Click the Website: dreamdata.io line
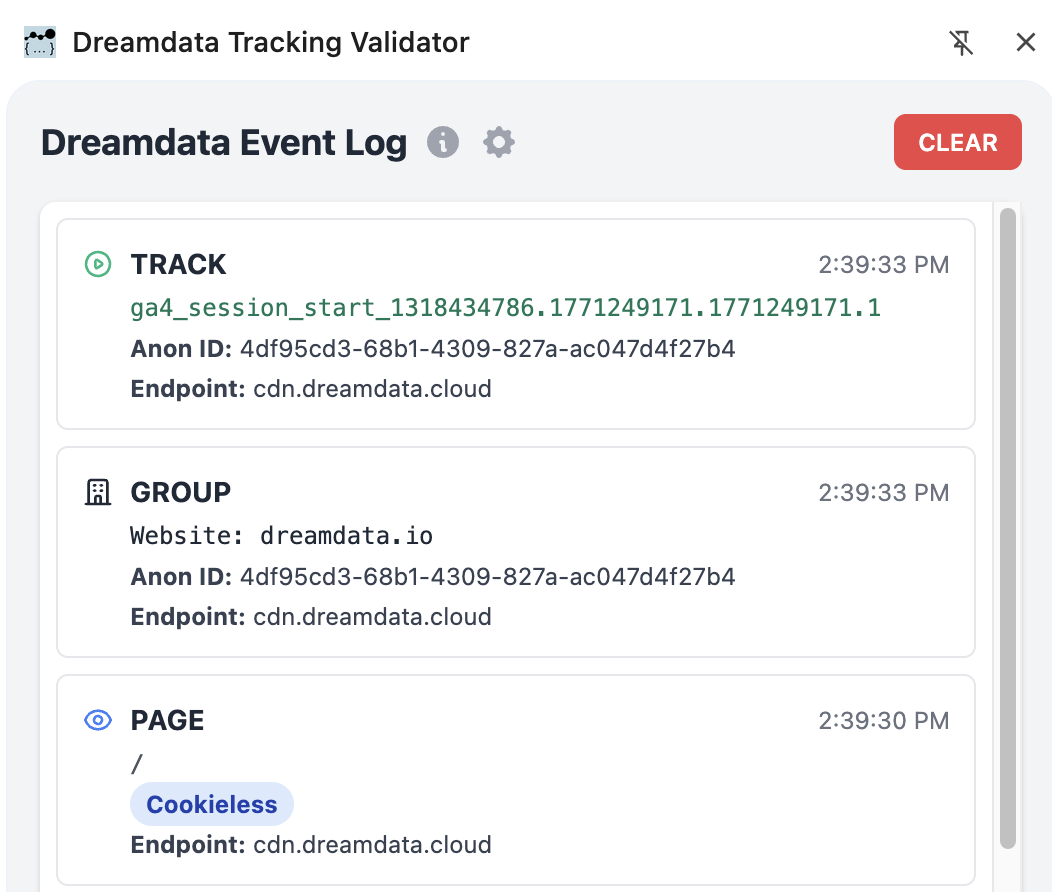Screen dimensions: 1052x892 (281, 535)
